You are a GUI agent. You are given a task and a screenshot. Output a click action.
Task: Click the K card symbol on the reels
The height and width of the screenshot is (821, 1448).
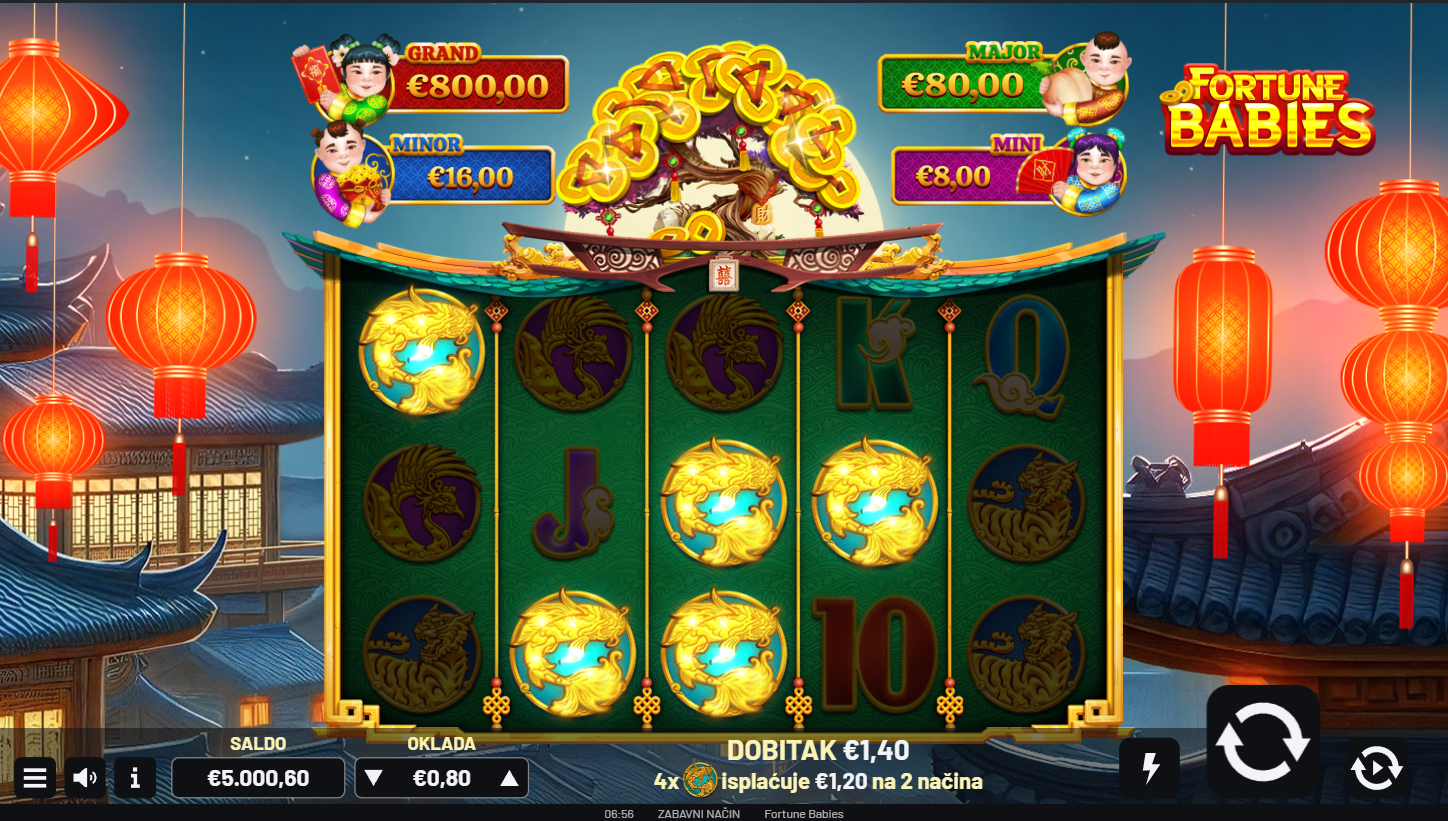tap(875, 352)
